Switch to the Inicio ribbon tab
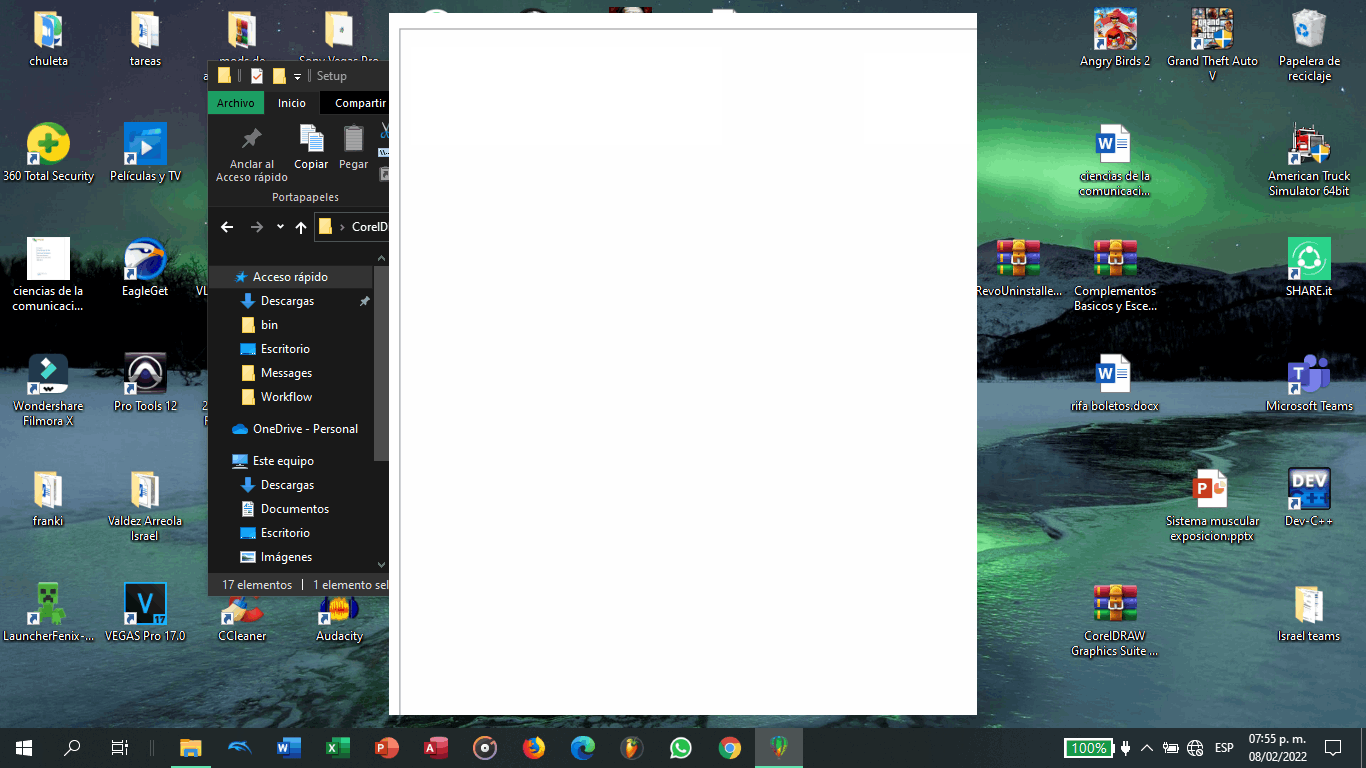1366x768 pixels. [292, 103]
